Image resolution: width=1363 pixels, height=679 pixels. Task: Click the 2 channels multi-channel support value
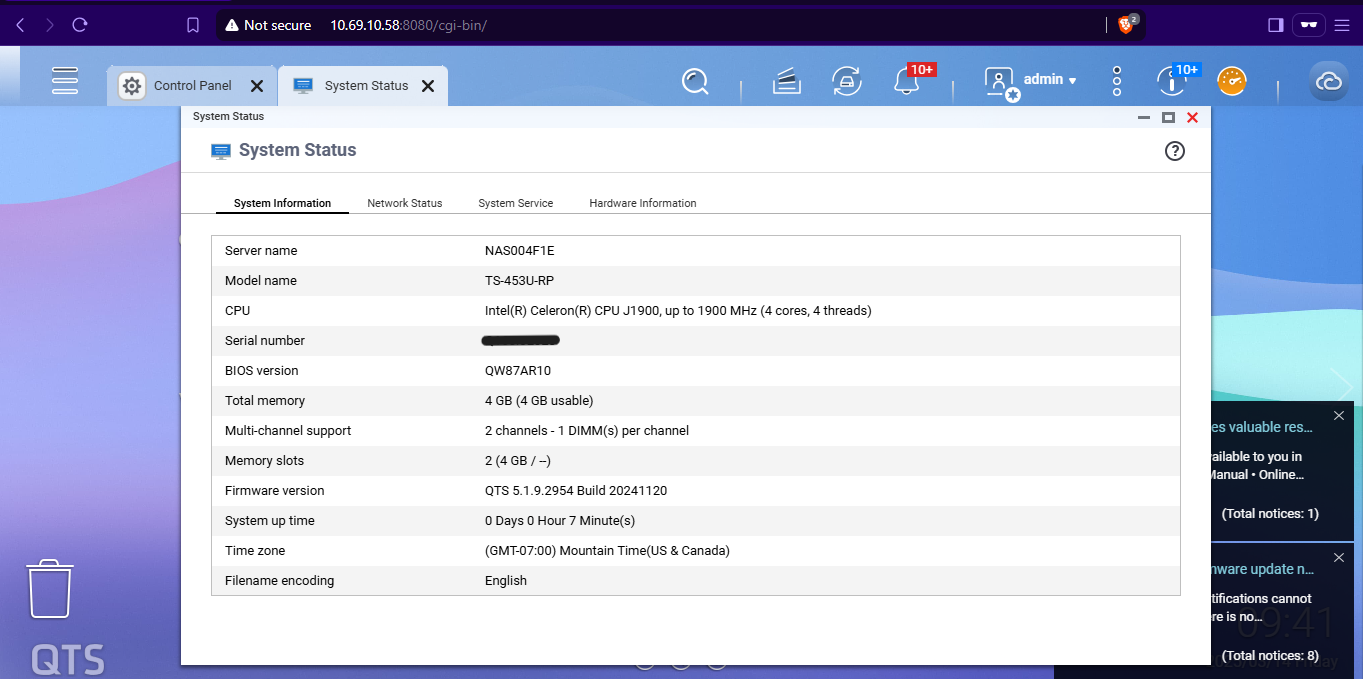point(587,431)
